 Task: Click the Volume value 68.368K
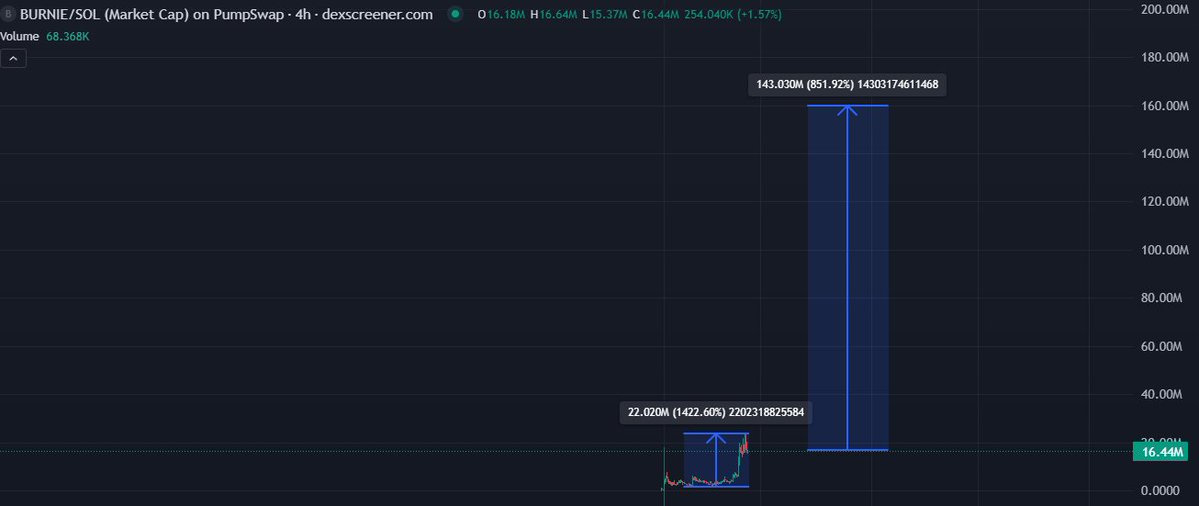tap(67, 36)
